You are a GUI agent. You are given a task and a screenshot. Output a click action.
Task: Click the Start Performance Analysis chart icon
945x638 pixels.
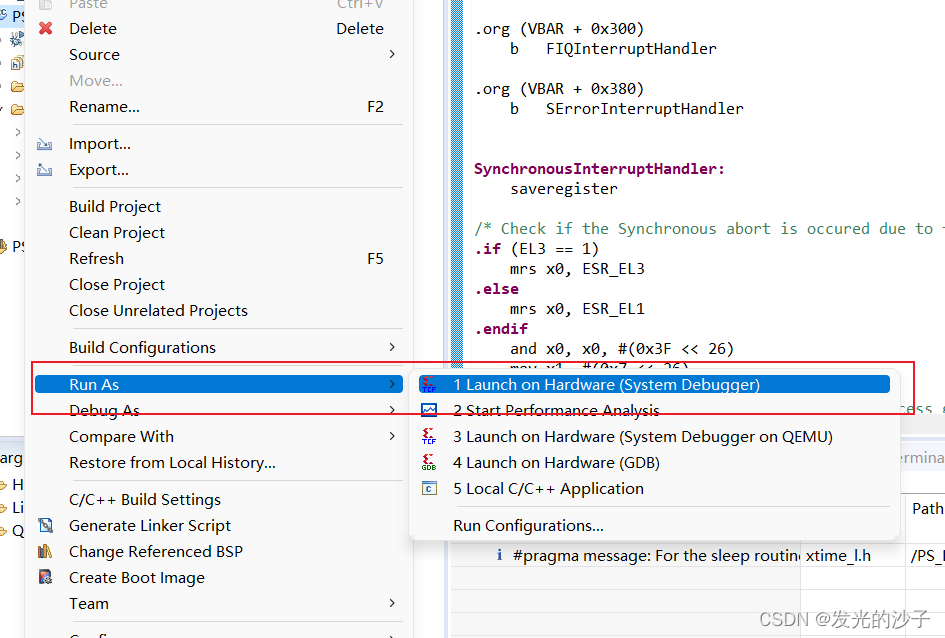(429, 410)
